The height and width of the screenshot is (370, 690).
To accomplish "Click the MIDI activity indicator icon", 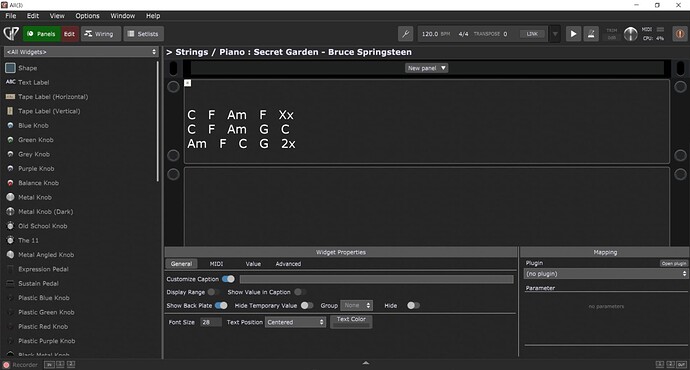I will (661, 29).
